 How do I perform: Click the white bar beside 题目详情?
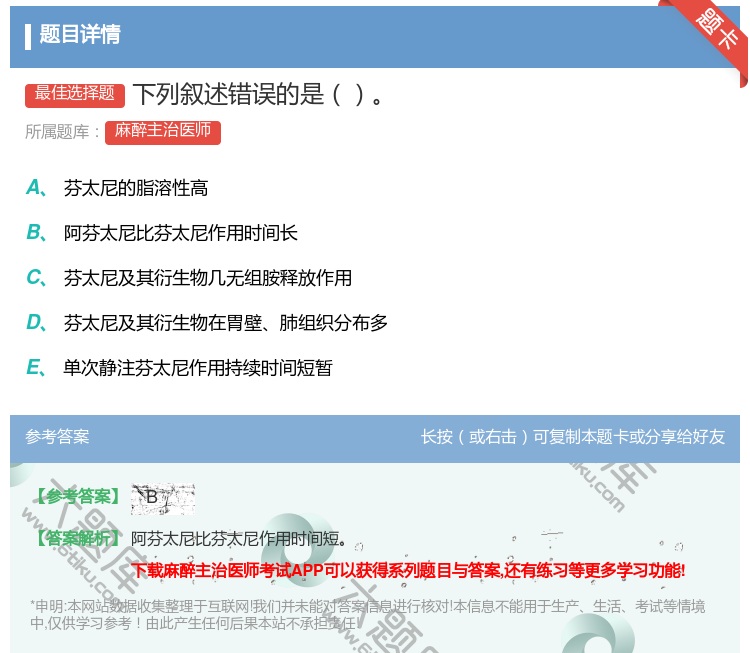(x=28, y=36)
